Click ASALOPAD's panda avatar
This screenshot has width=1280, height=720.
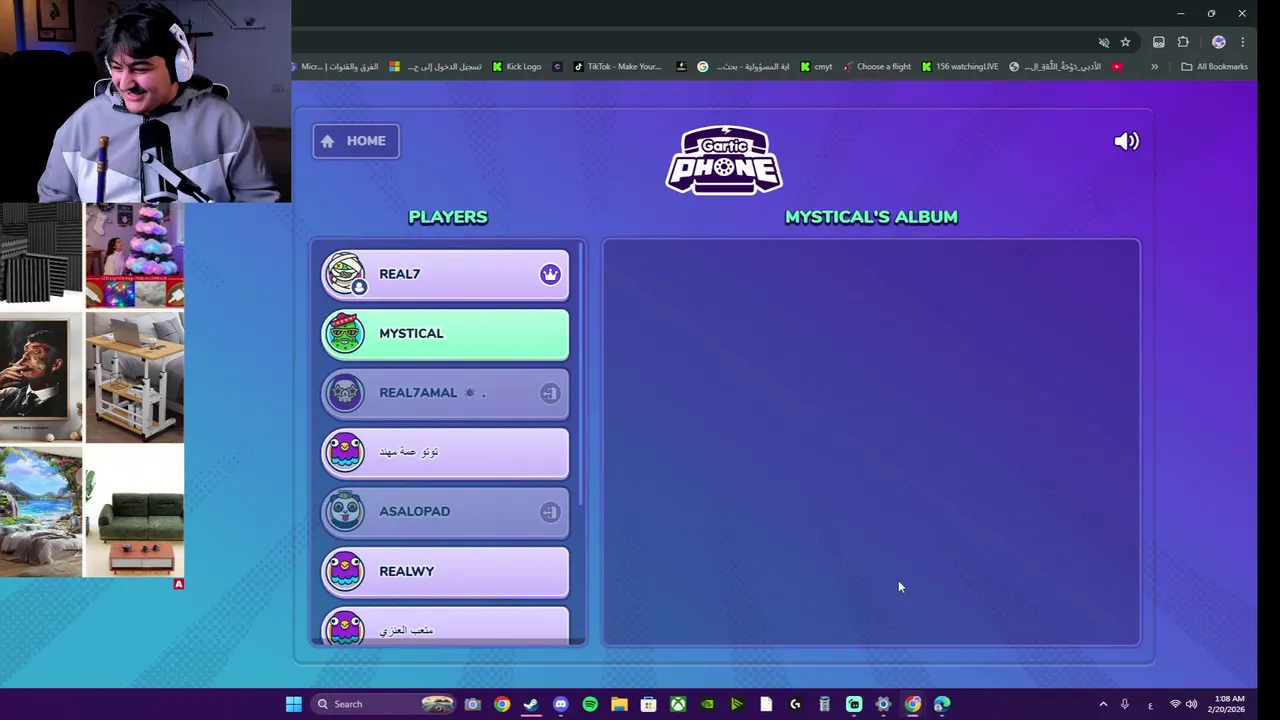[345, 512]
